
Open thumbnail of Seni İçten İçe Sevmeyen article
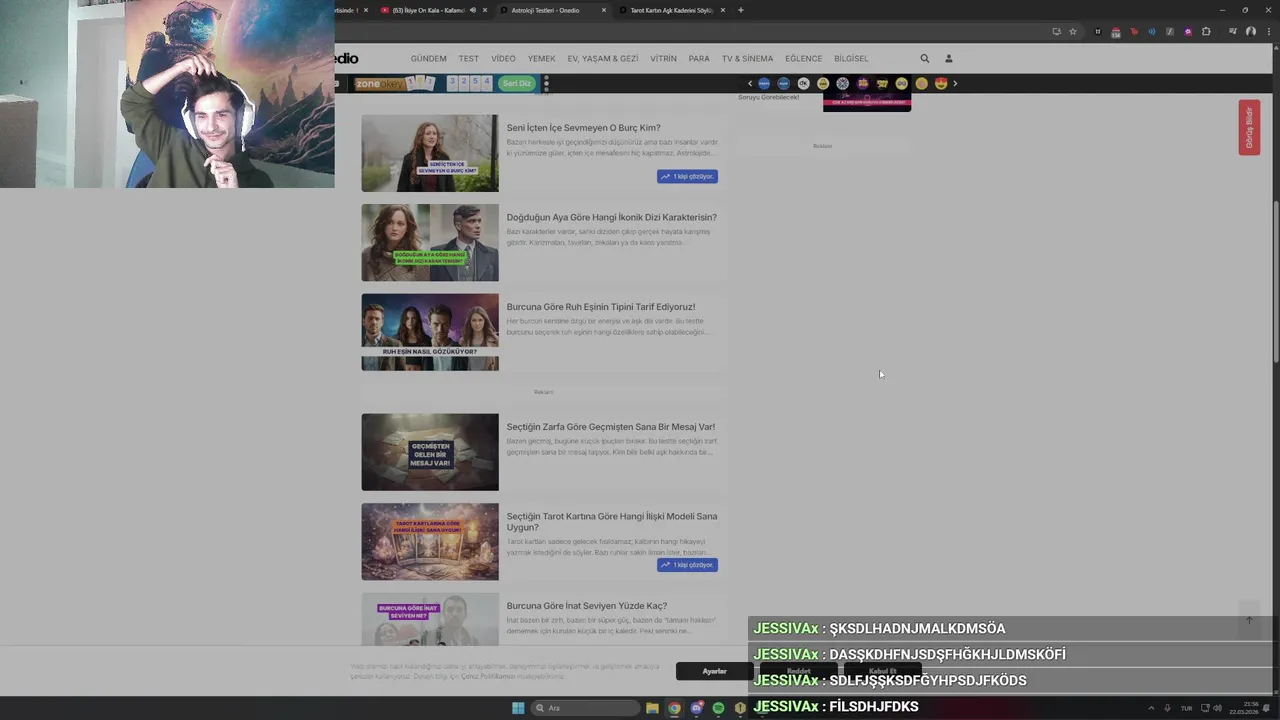tap(430, 153)
